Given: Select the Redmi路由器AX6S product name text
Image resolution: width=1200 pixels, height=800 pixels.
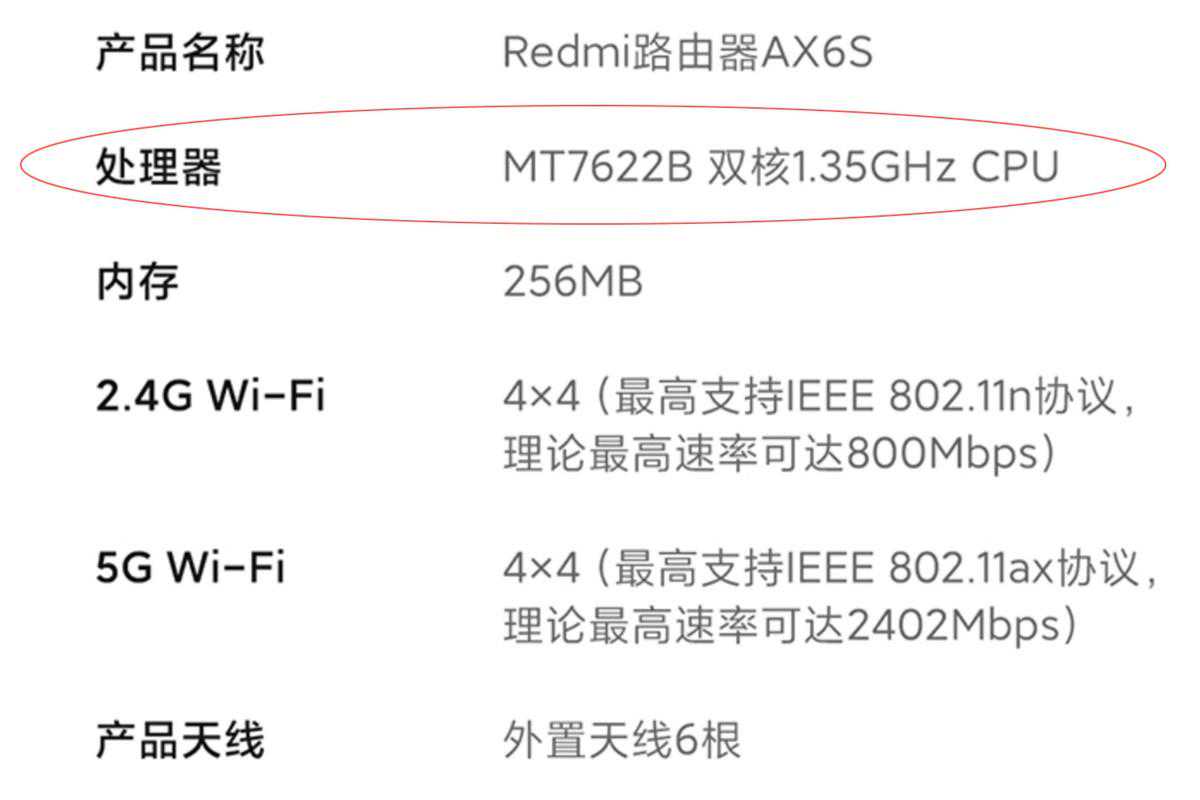Looking at the screenshot, I should click(687, 52).
